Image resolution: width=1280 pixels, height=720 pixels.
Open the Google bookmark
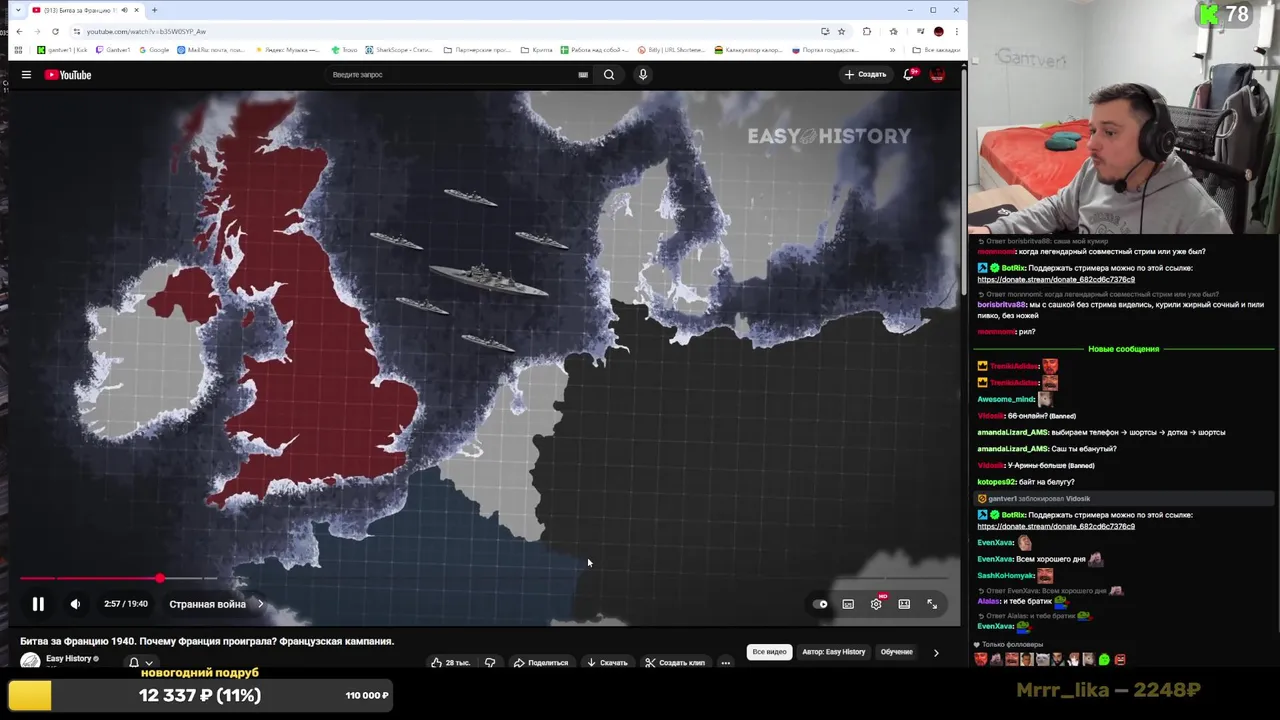154,50
